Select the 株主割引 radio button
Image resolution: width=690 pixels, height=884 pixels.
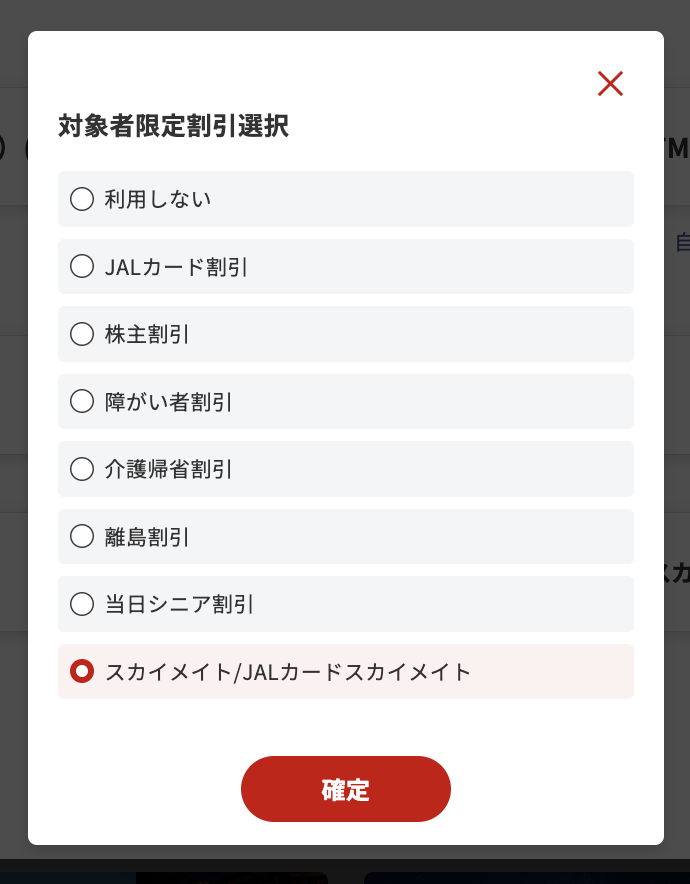[x=82, y=334]
